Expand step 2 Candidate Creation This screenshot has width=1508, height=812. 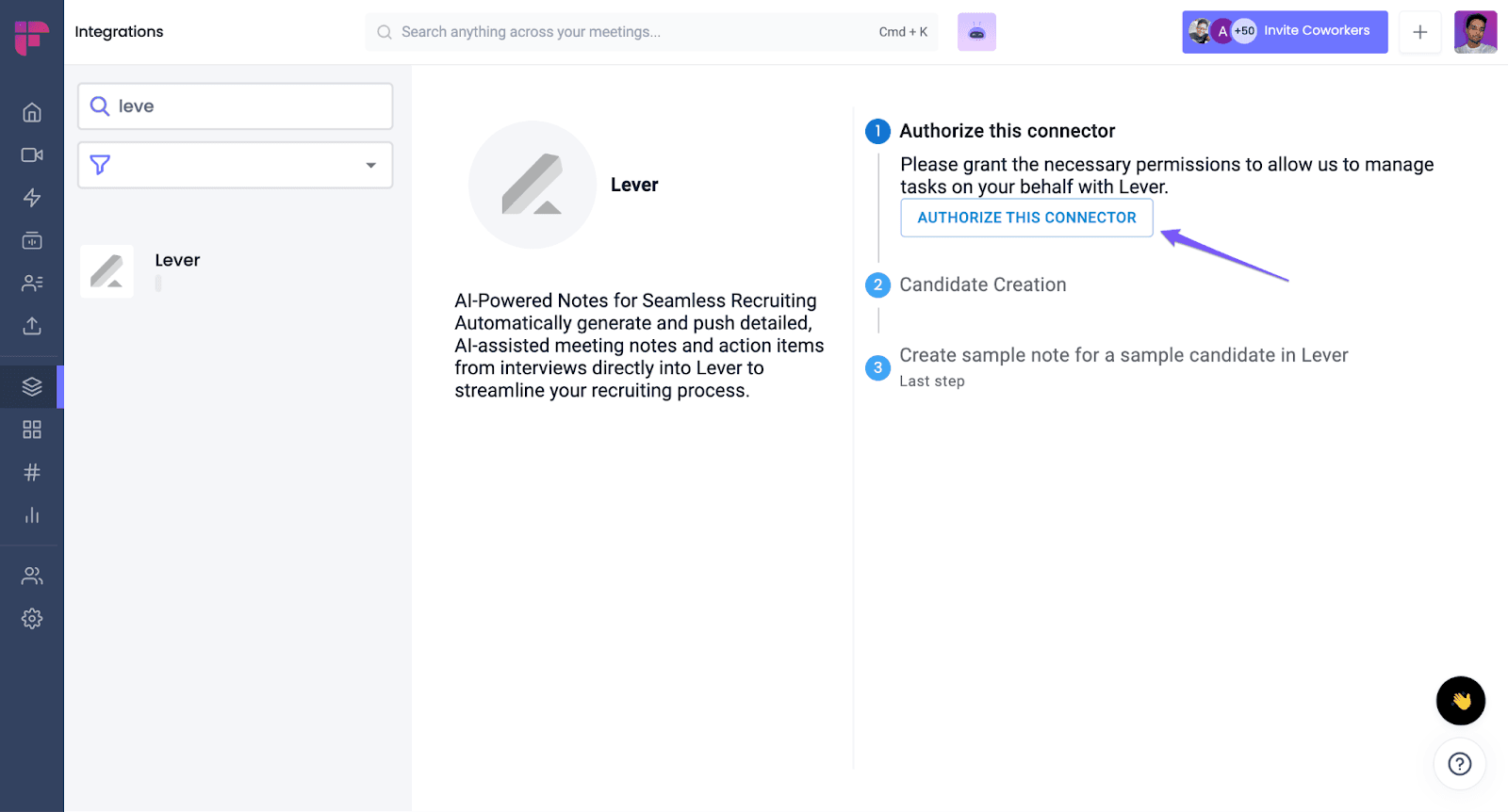pyautogui.click(x=982, y=284)
